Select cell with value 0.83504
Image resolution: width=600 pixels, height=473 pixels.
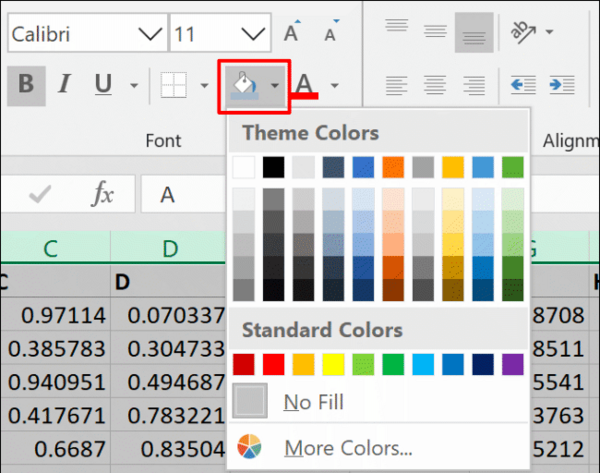[169, 449]
